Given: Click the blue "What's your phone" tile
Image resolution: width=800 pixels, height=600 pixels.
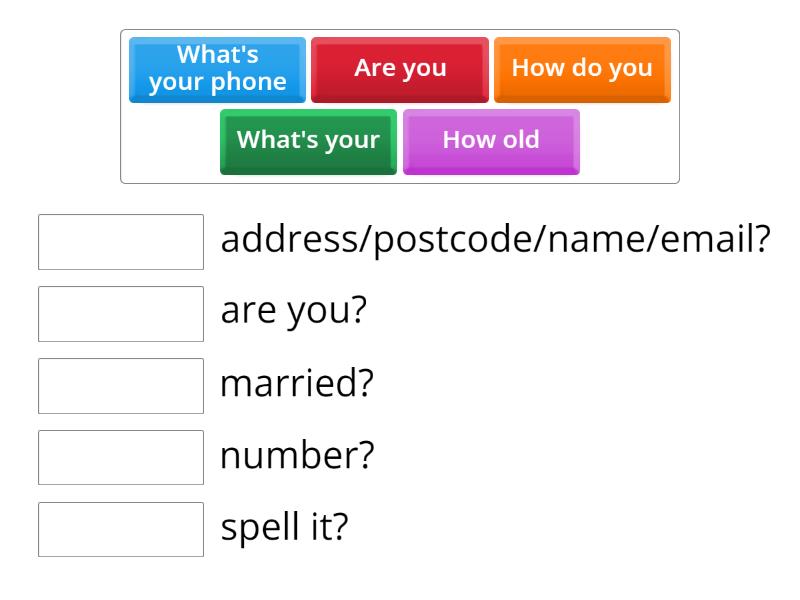Looking at the screenshot, I should [x=217, y=69].
